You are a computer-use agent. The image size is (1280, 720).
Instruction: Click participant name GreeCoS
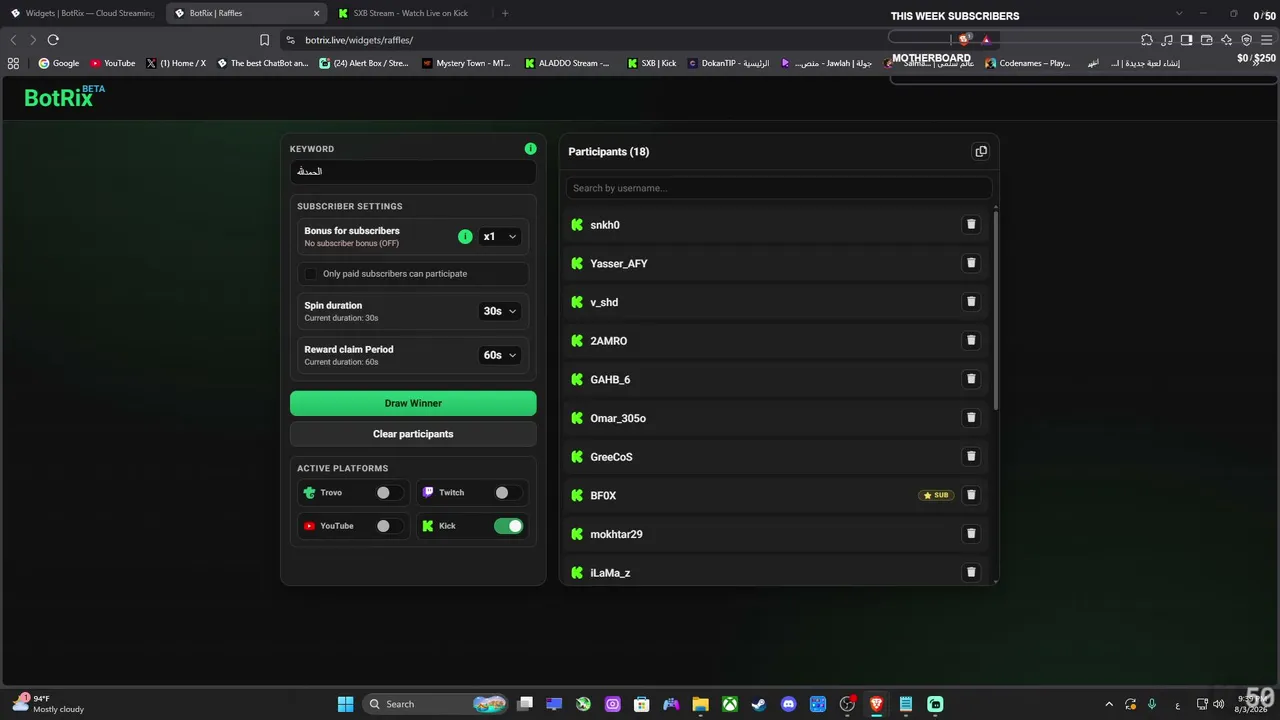611,457
